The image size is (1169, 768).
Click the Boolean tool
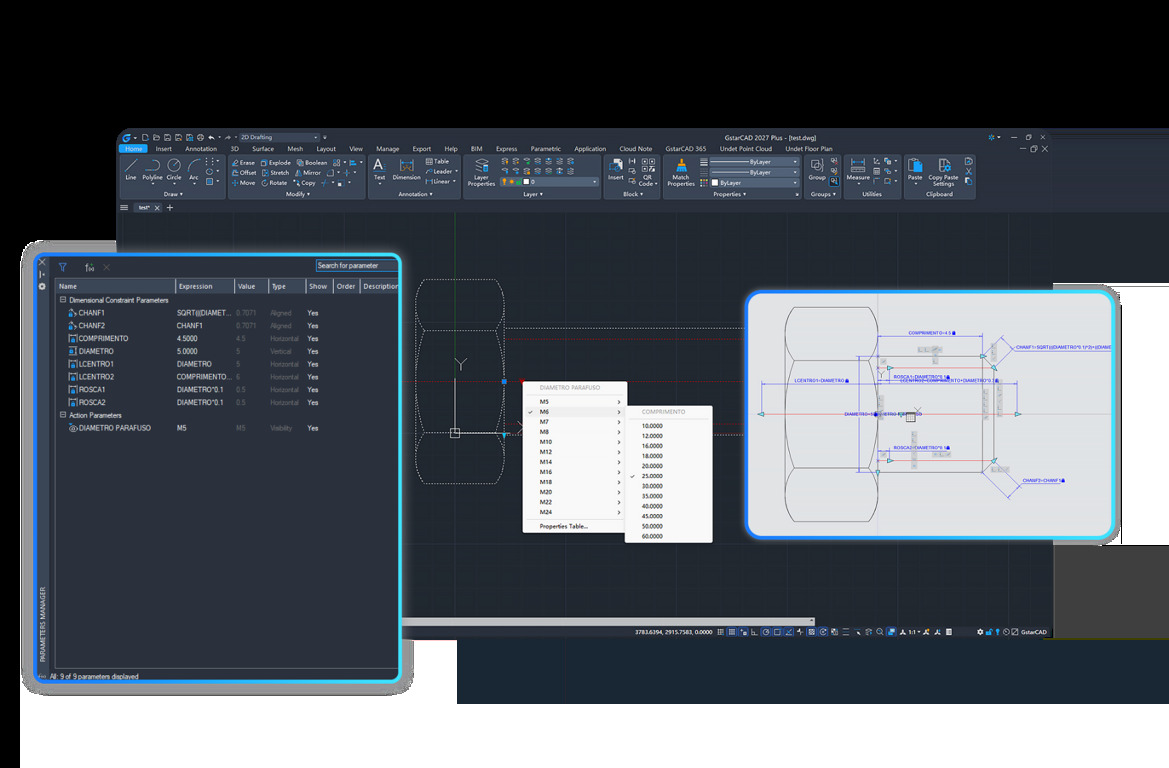312,163
